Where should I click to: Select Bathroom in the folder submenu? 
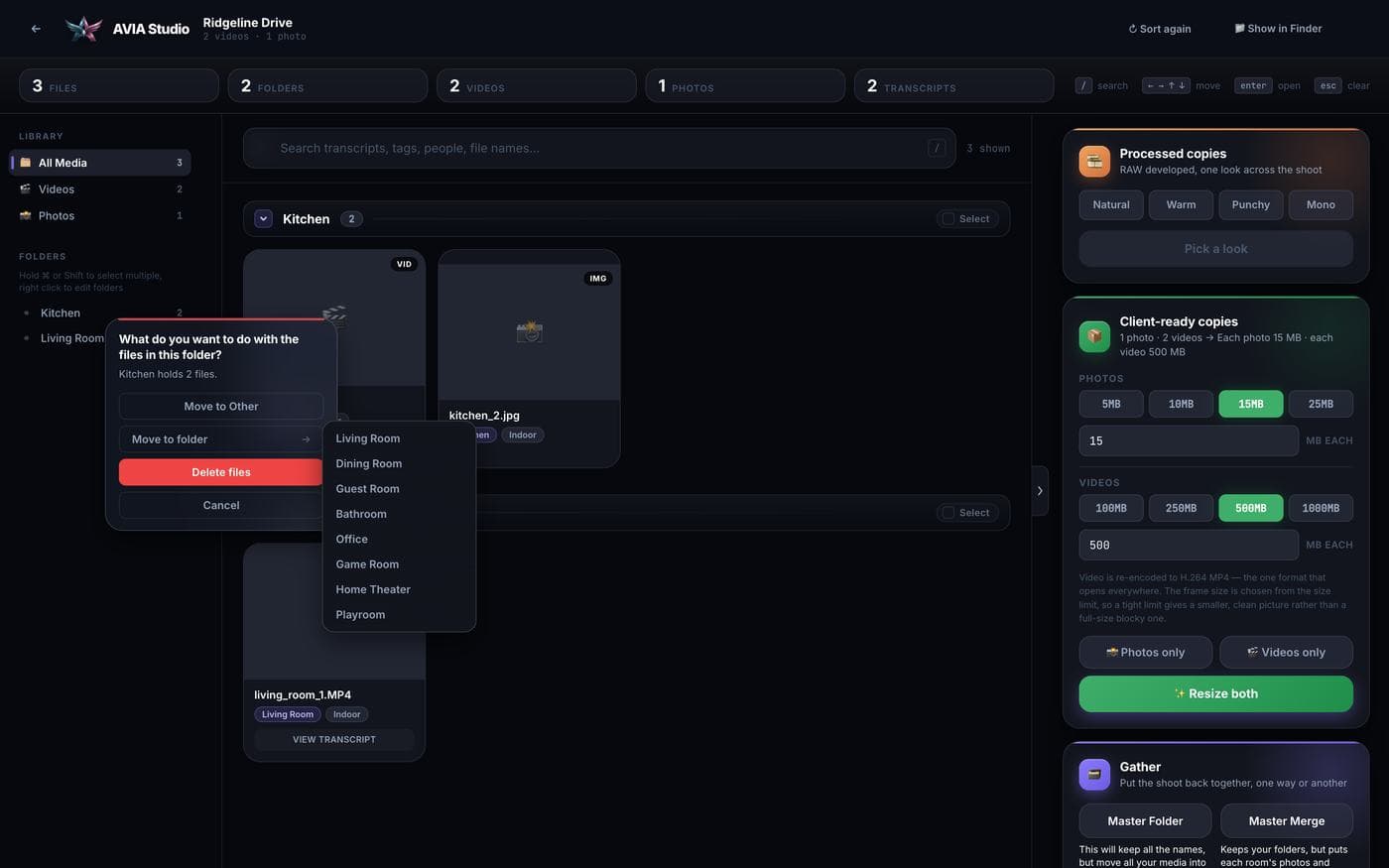(x=399, y=514)
